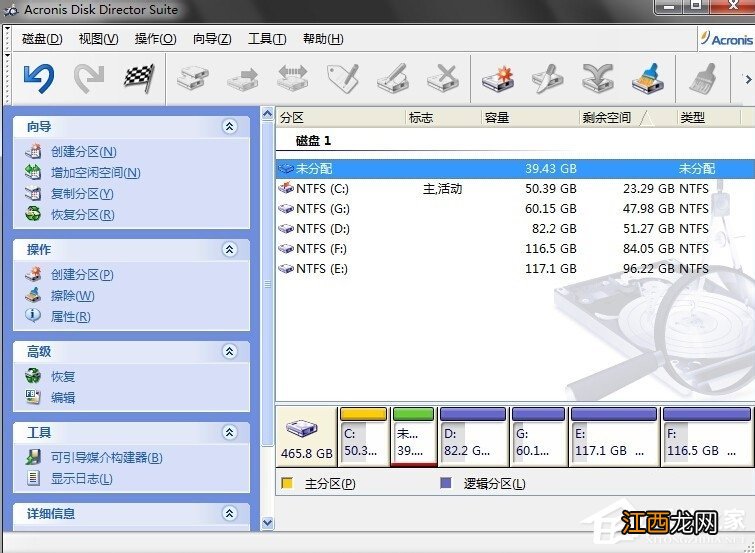755x553 pixels.
Task: Click 属性(R) operation link
Action: pos(71,317)
